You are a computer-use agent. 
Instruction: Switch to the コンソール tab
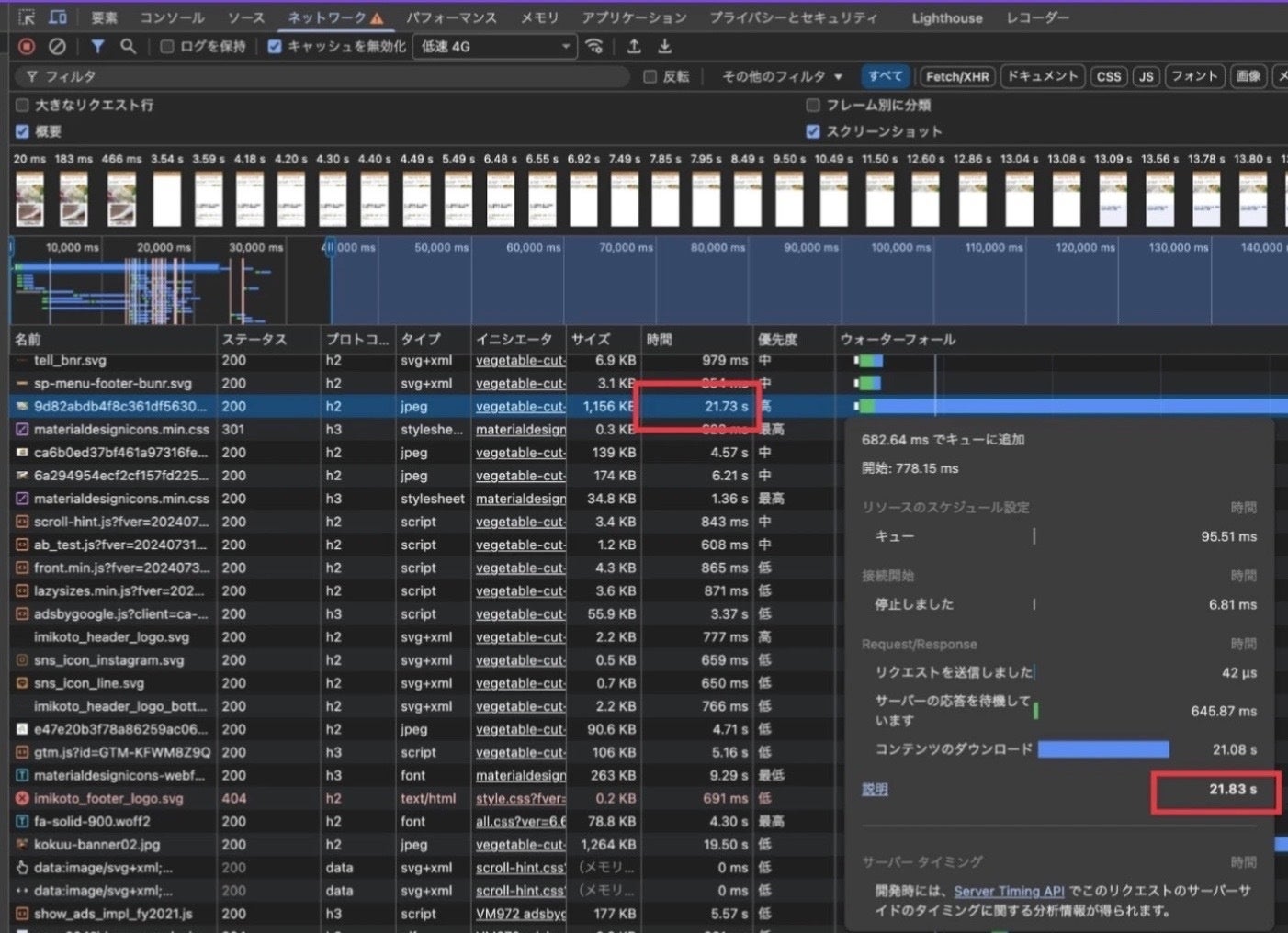(x=172, y=17)
